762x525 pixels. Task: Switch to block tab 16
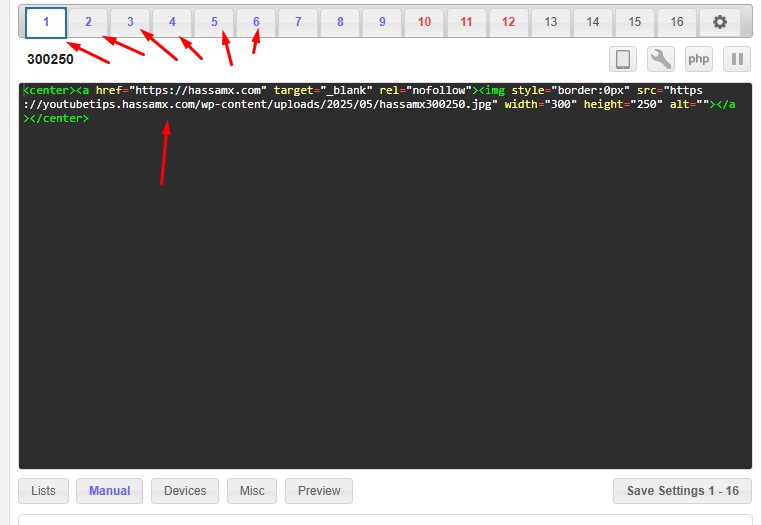pos(677,21)
